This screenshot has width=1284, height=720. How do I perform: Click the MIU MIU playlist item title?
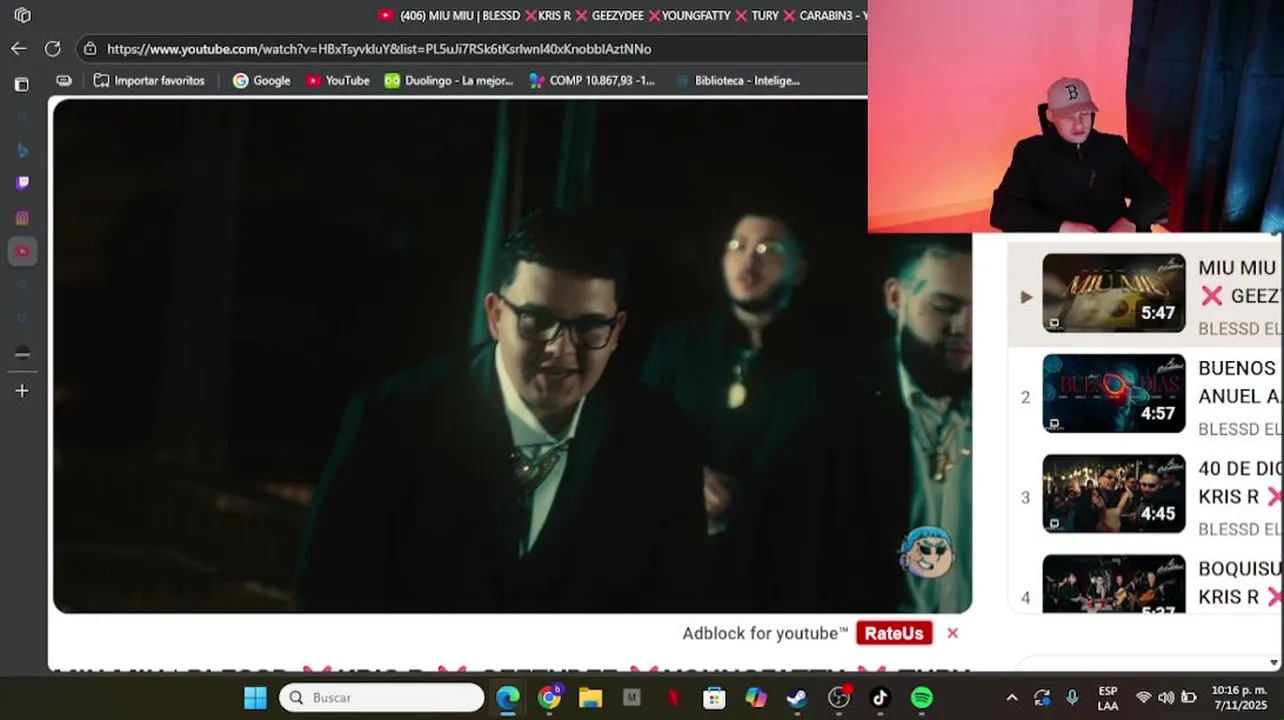(1240, 281)
